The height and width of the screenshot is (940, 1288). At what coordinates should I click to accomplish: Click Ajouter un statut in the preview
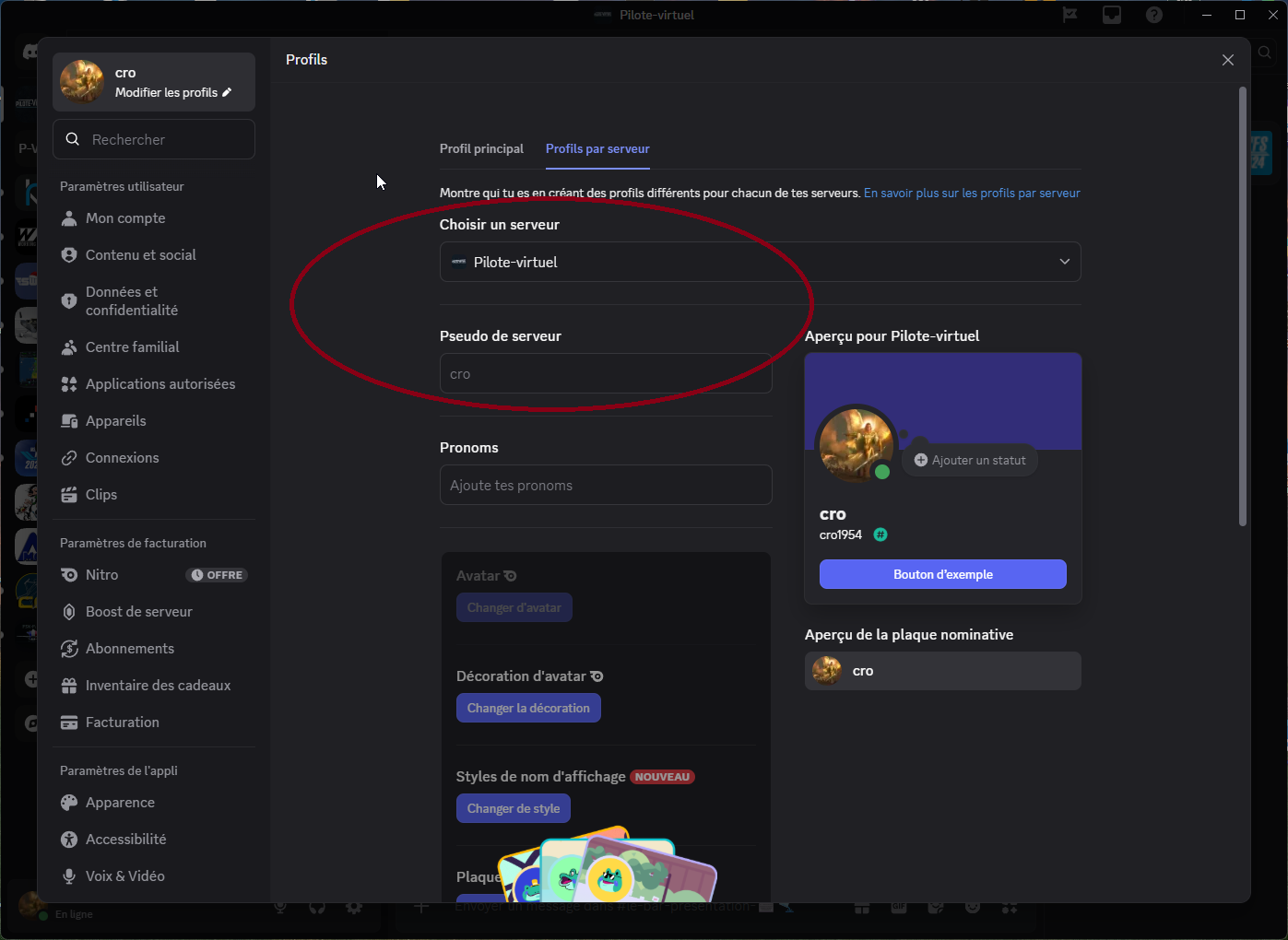click(x=970, y=461)
